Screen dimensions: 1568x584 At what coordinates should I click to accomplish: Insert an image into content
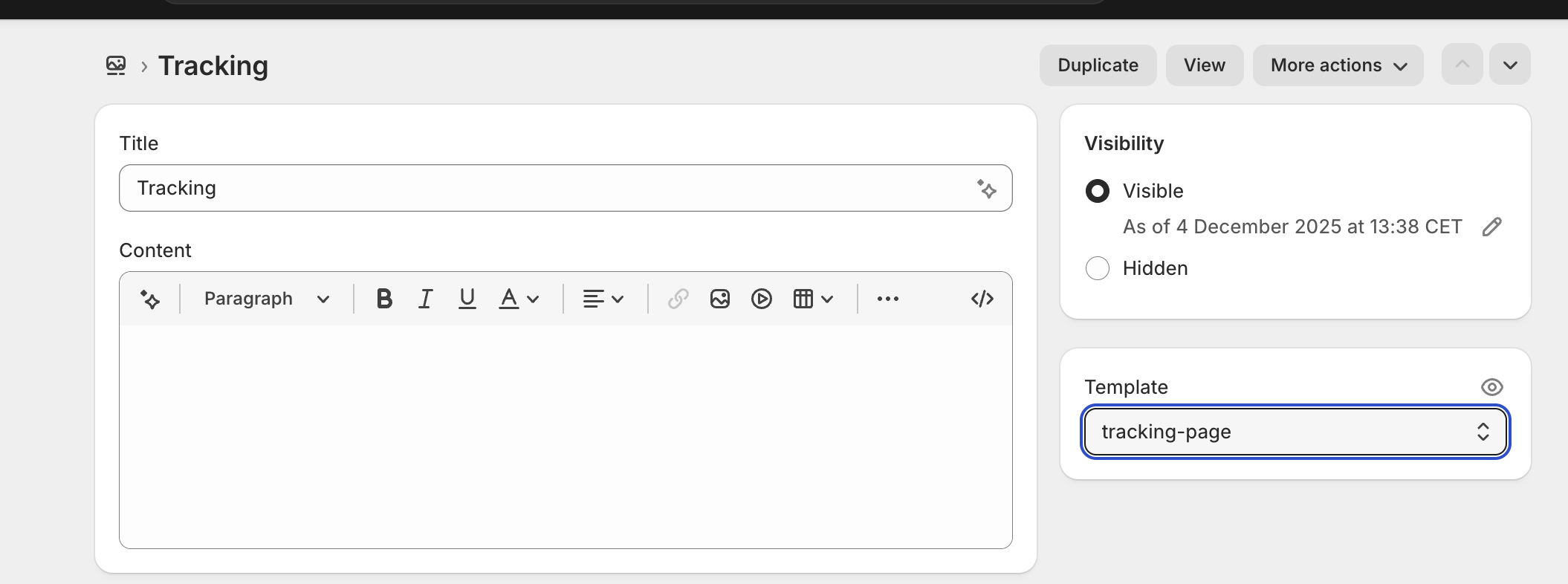719,299
